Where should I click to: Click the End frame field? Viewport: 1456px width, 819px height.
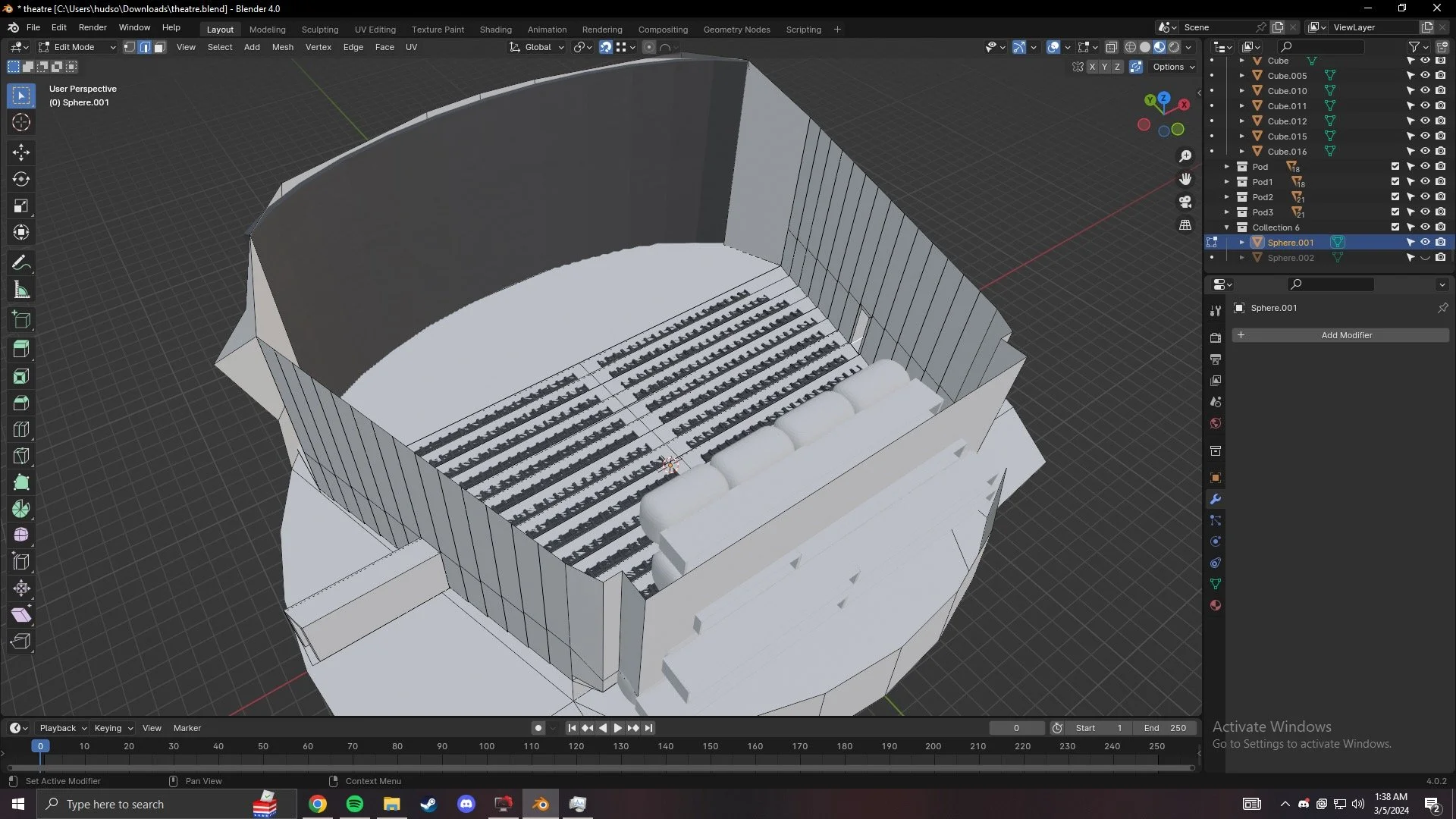point(1165,728)
